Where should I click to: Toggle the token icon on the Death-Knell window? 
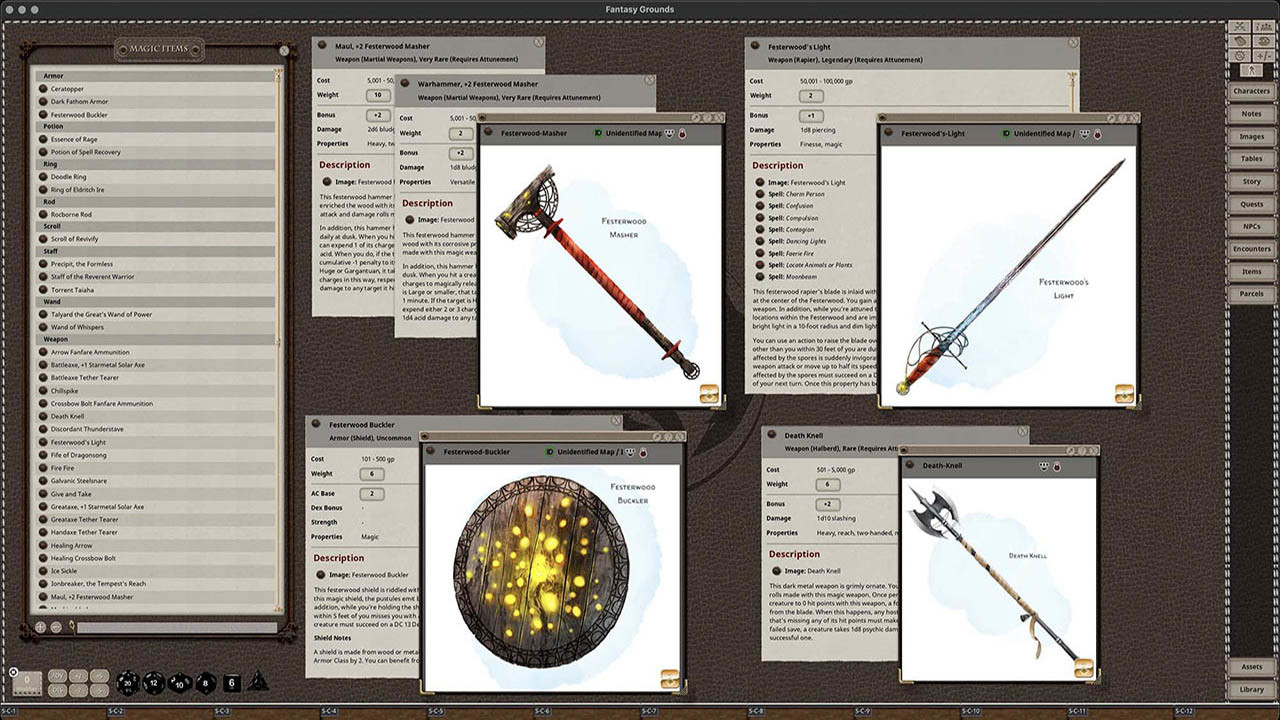[1057, 465]
